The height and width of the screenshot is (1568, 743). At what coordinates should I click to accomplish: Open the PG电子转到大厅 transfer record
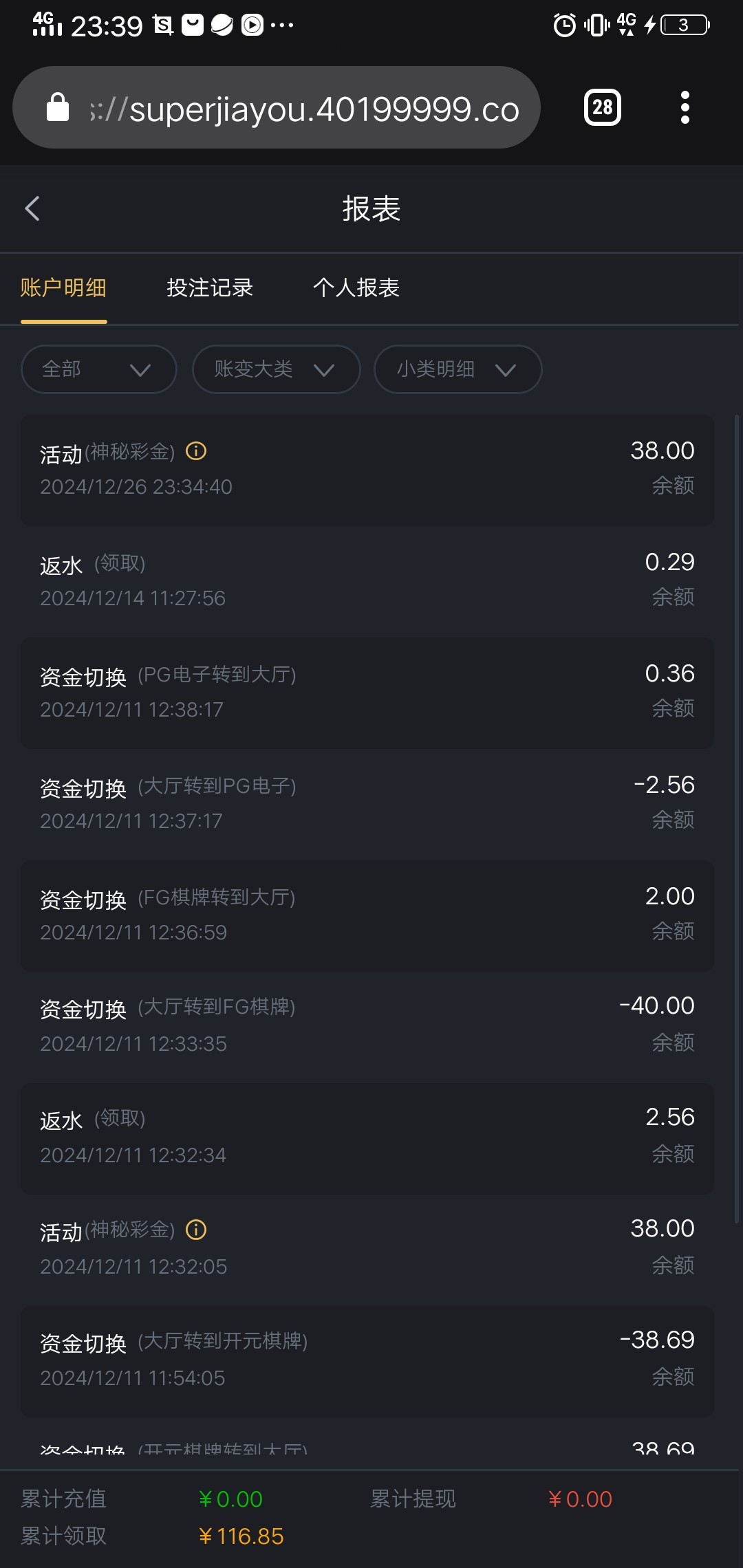tap(367, 692)
